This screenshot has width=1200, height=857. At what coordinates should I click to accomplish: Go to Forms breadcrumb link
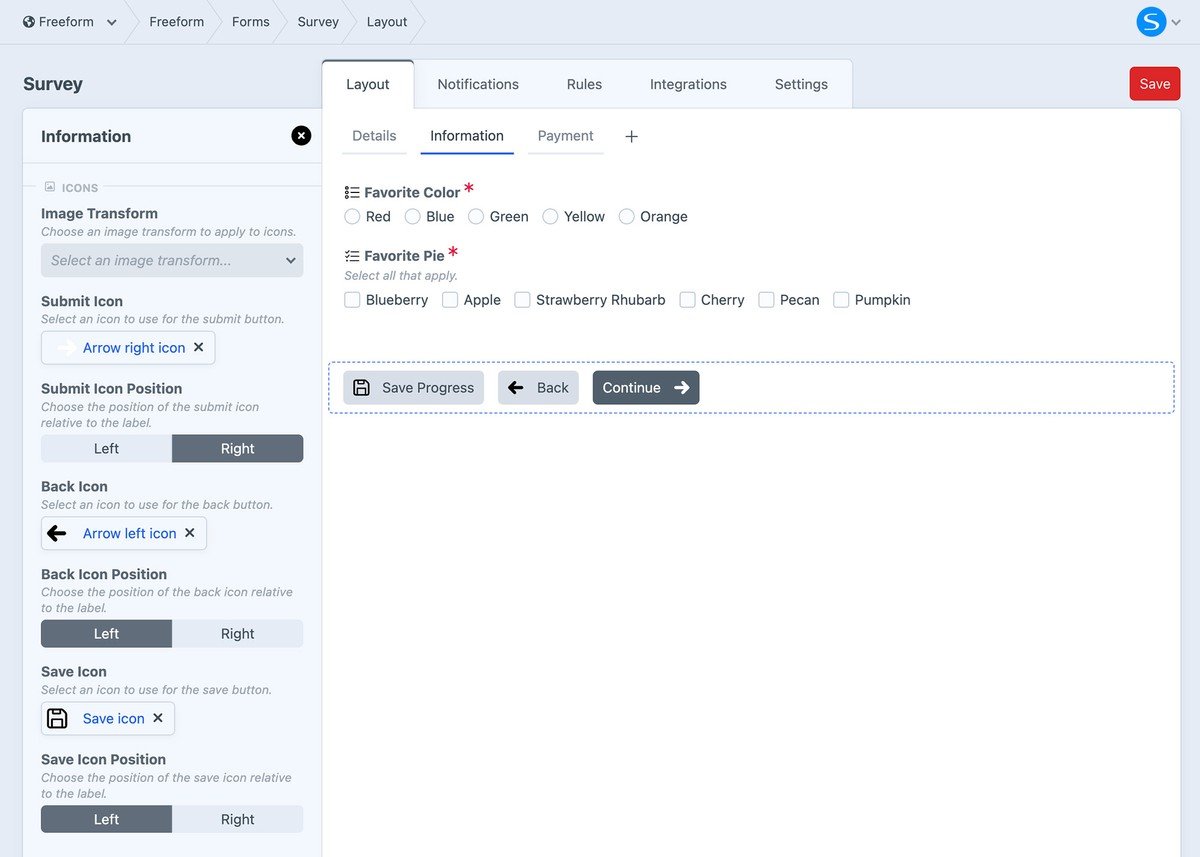click(x=251, y=22)
